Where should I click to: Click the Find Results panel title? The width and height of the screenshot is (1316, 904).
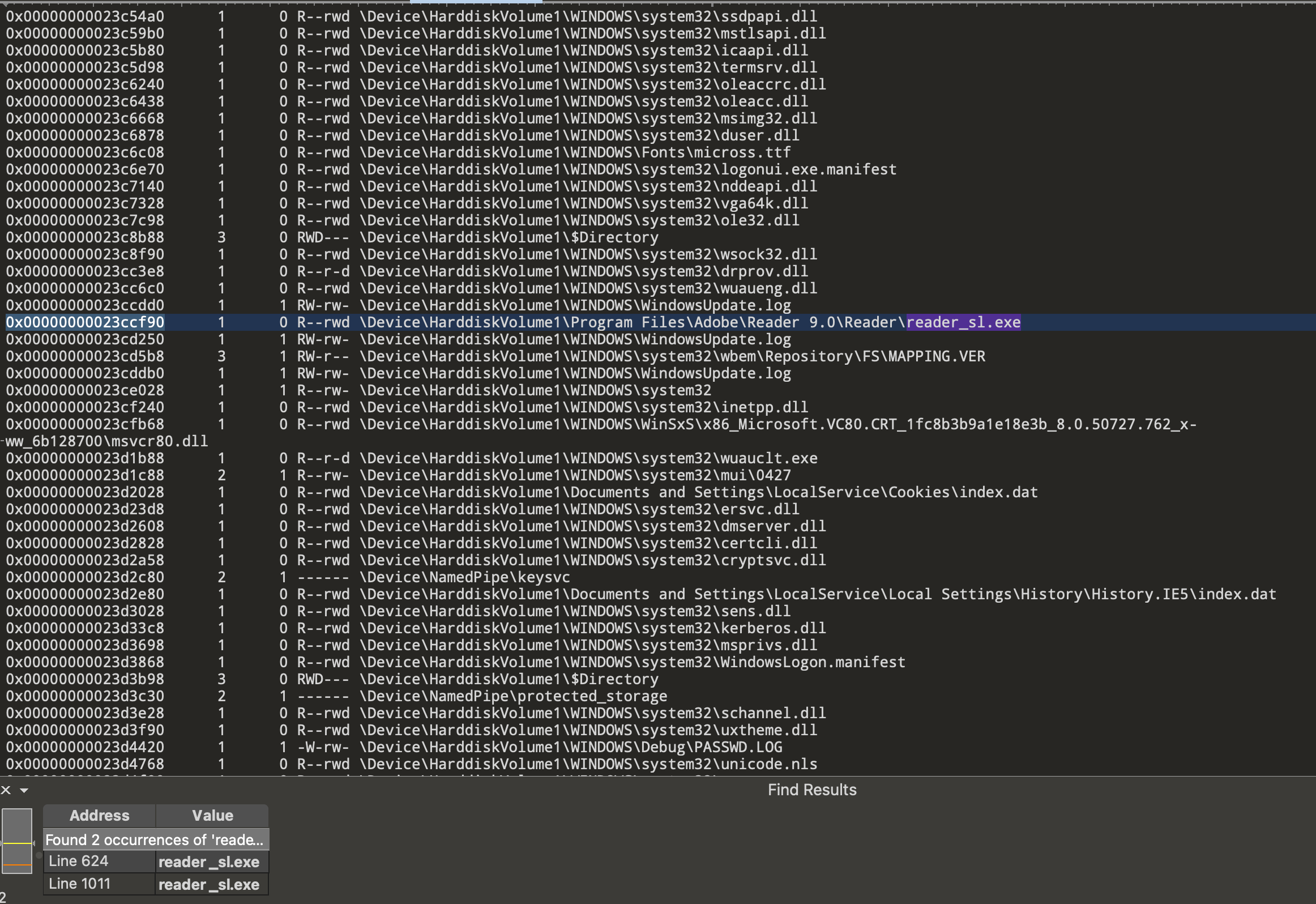coord(811,790)
